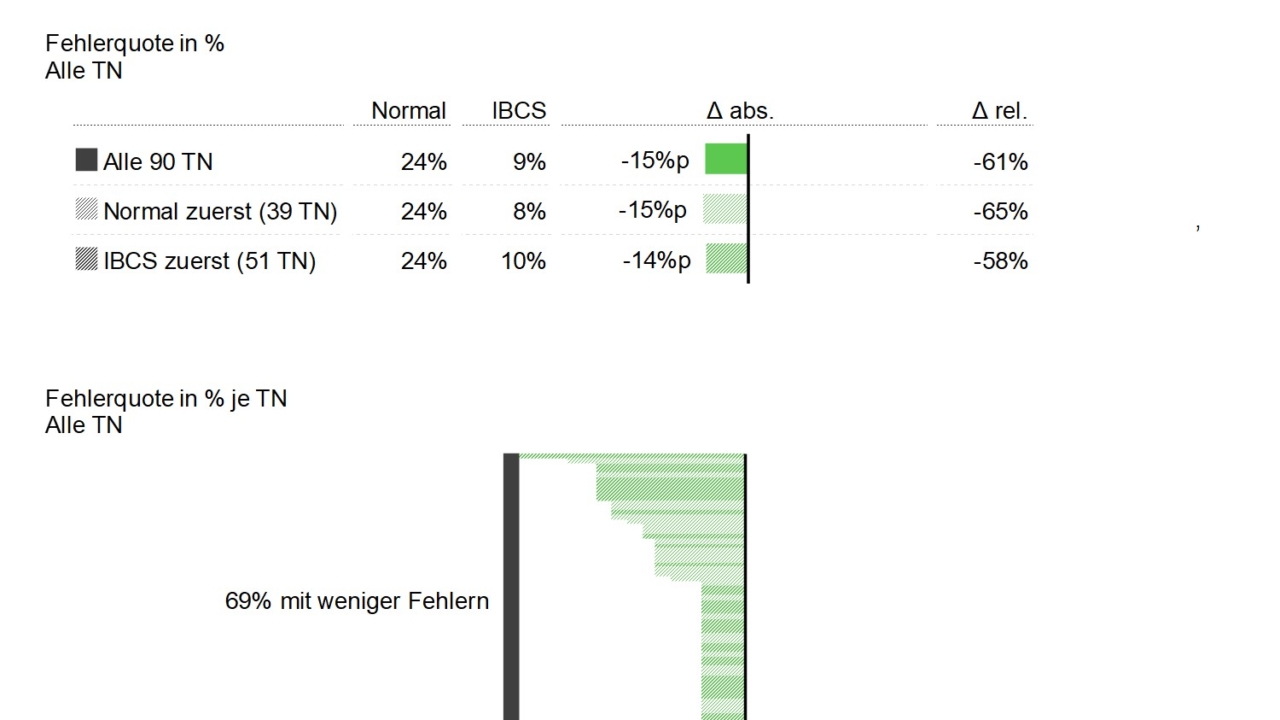This screenshot has height=720, width=1280.
Task: Select the solid green bar for Alle 90 TN
Action: pyautogui.click(x=726, y=159)
